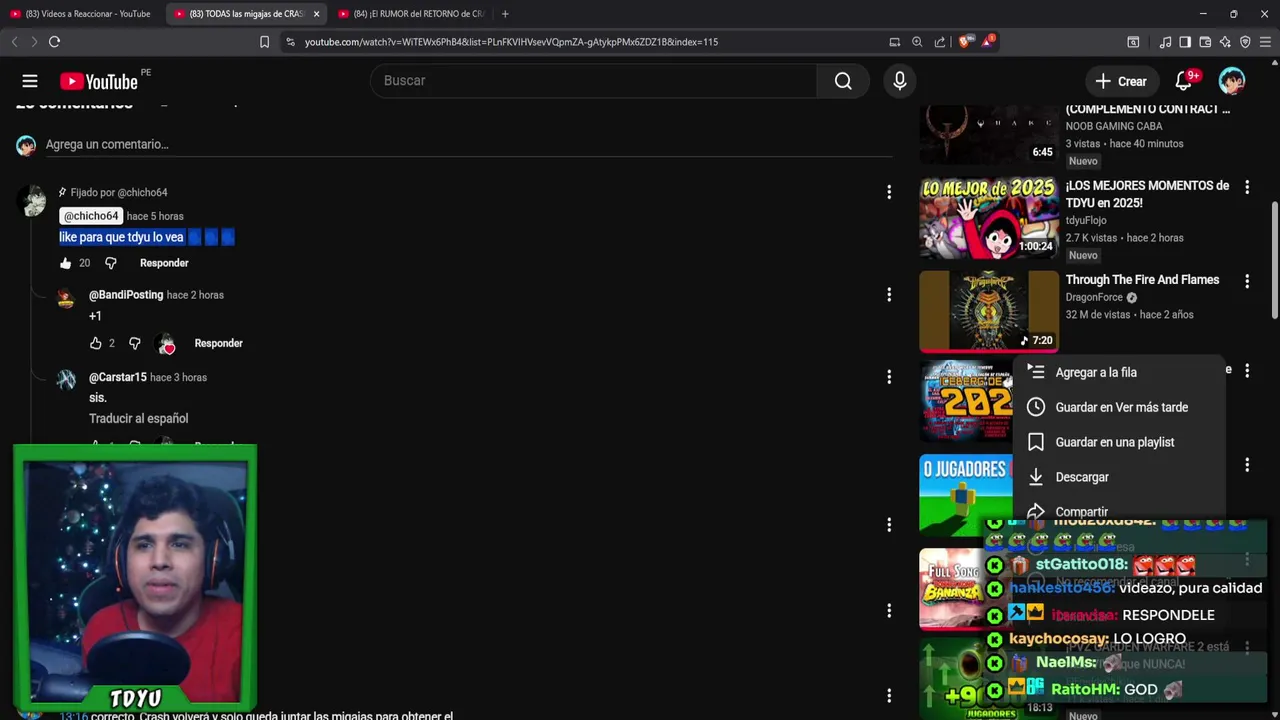Click the 13:16 timestamp link in comment

74,716
